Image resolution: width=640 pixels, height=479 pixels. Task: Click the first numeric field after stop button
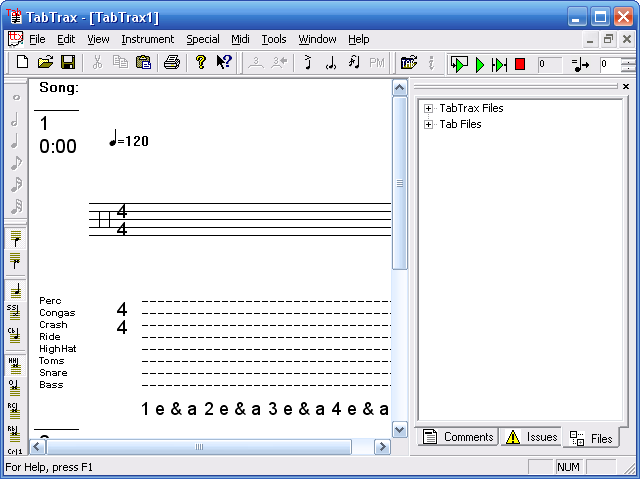pyautogui.click(x=549, y=64)
